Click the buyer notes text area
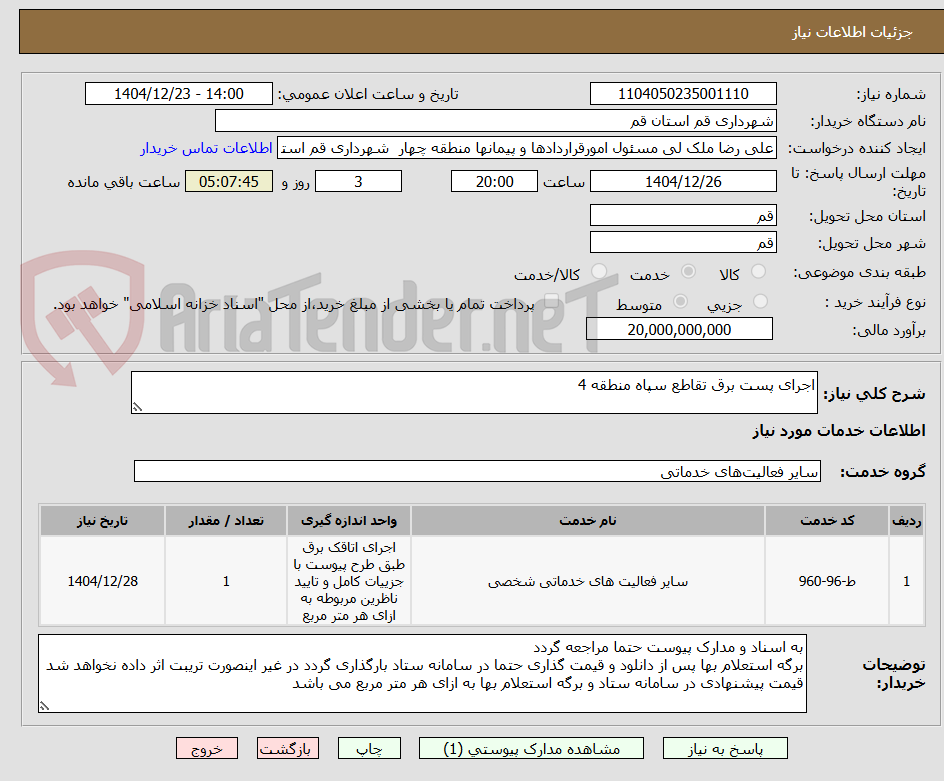 point(422,673)
